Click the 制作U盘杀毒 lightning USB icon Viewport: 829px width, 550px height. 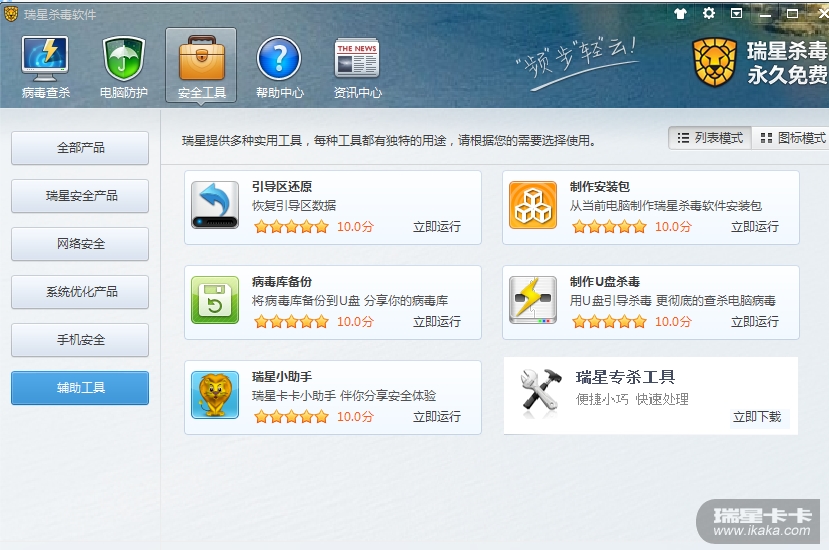click(x=533, y=300)
